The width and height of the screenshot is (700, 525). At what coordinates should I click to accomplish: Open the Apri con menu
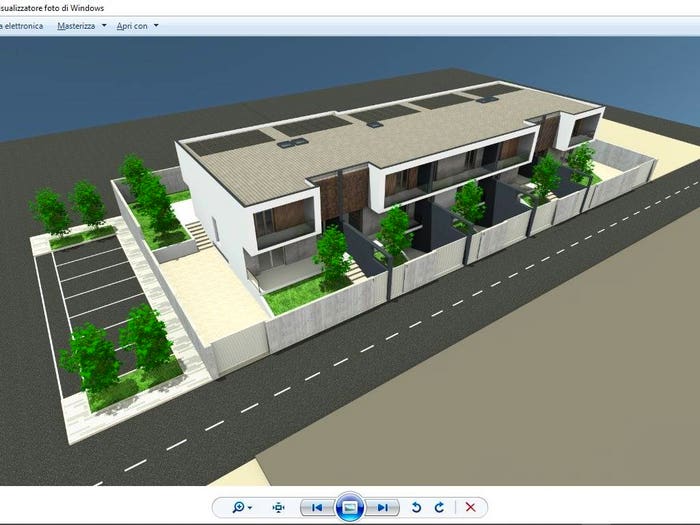(132, 26)
